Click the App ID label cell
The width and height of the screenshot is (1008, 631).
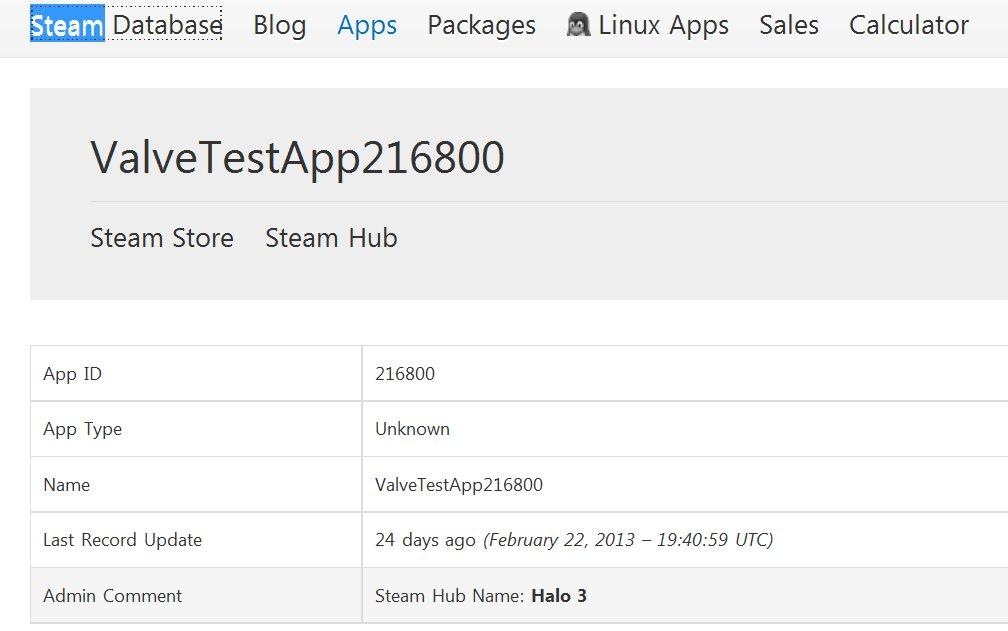[196, 373]
